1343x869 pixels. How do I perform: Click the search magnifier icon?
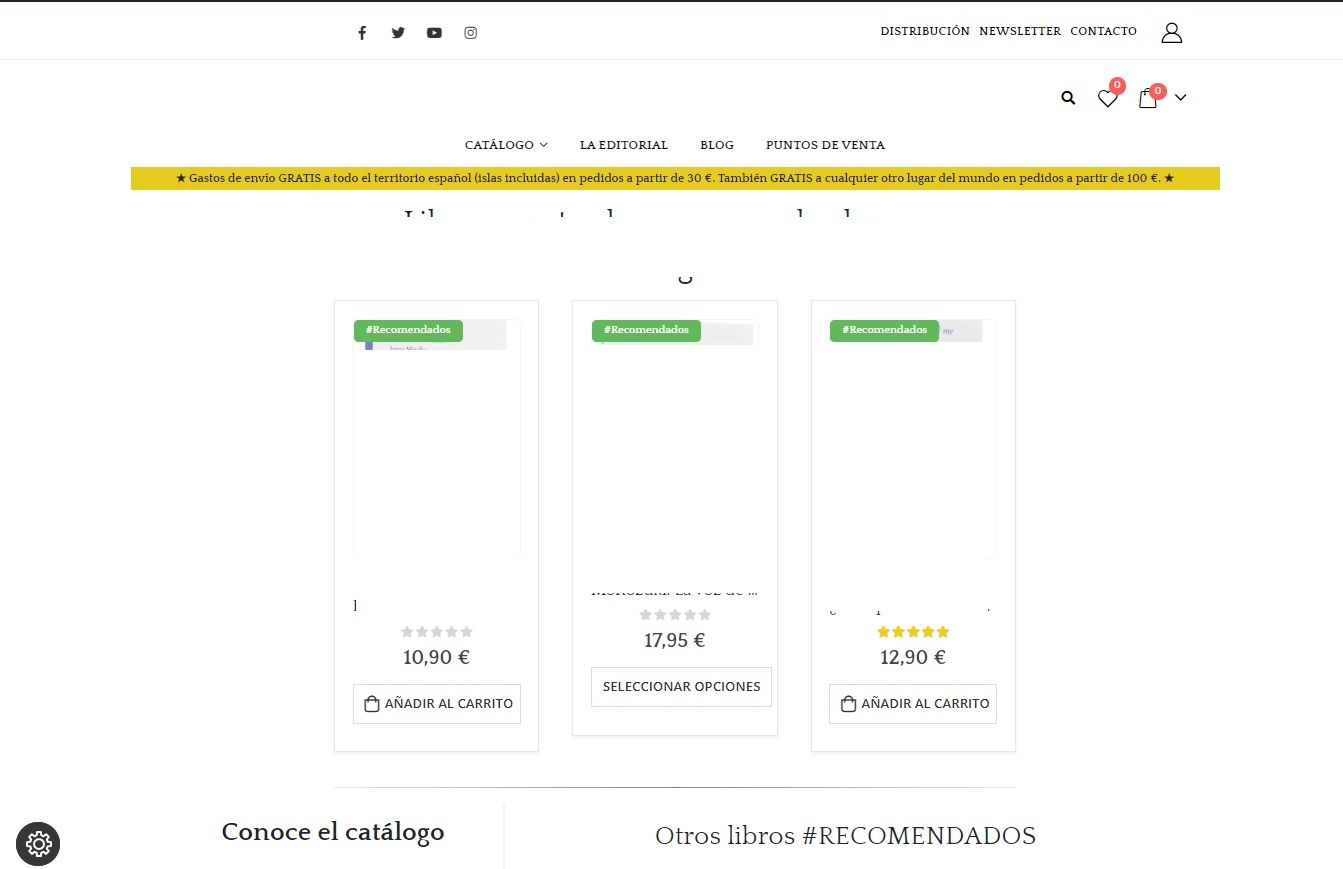point(1068,98)
